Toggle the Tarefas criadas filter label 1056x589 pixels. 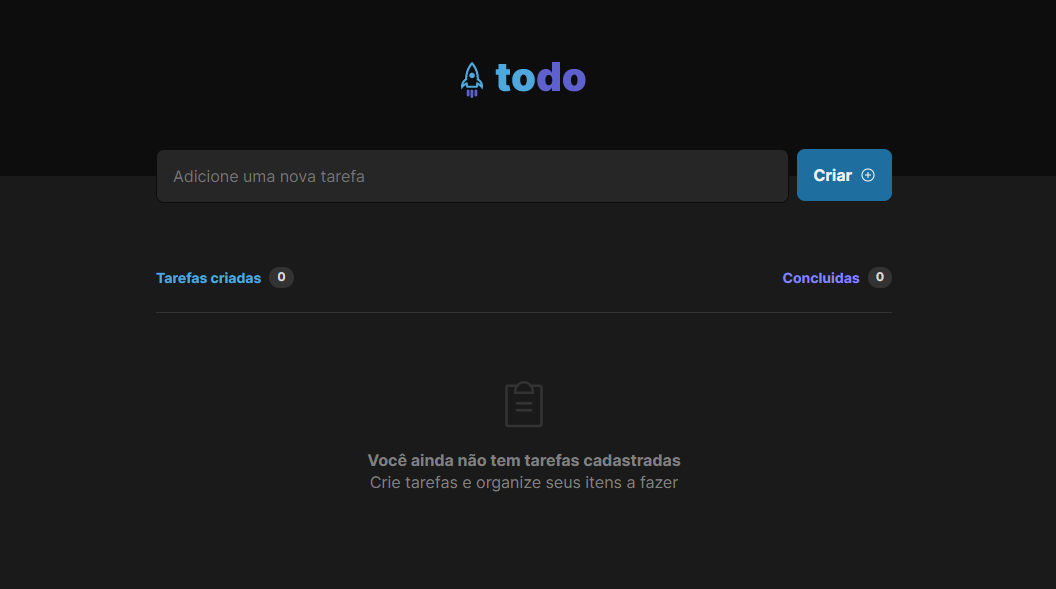point(207,277)
